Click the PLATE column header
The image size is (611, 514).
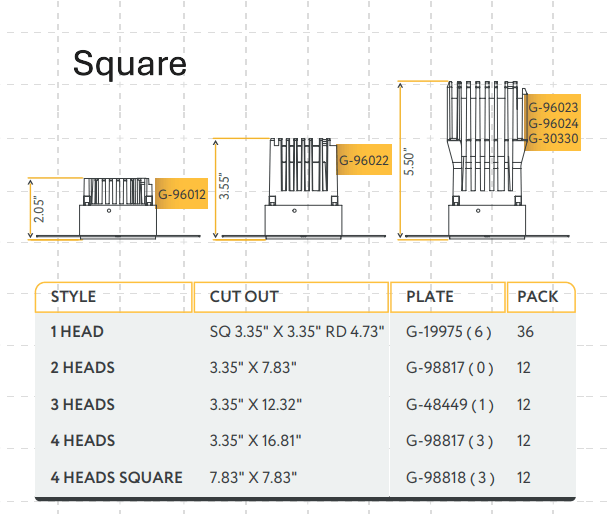pos(430,297)
